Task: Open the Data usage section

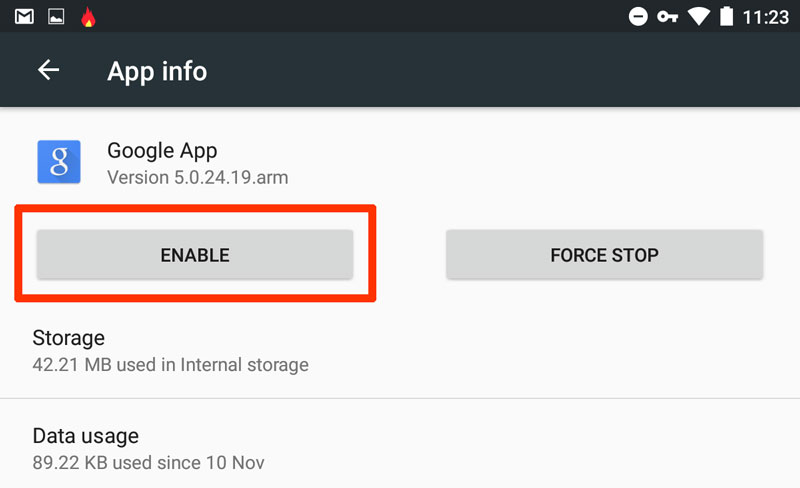Action: (x=400, y=448)
